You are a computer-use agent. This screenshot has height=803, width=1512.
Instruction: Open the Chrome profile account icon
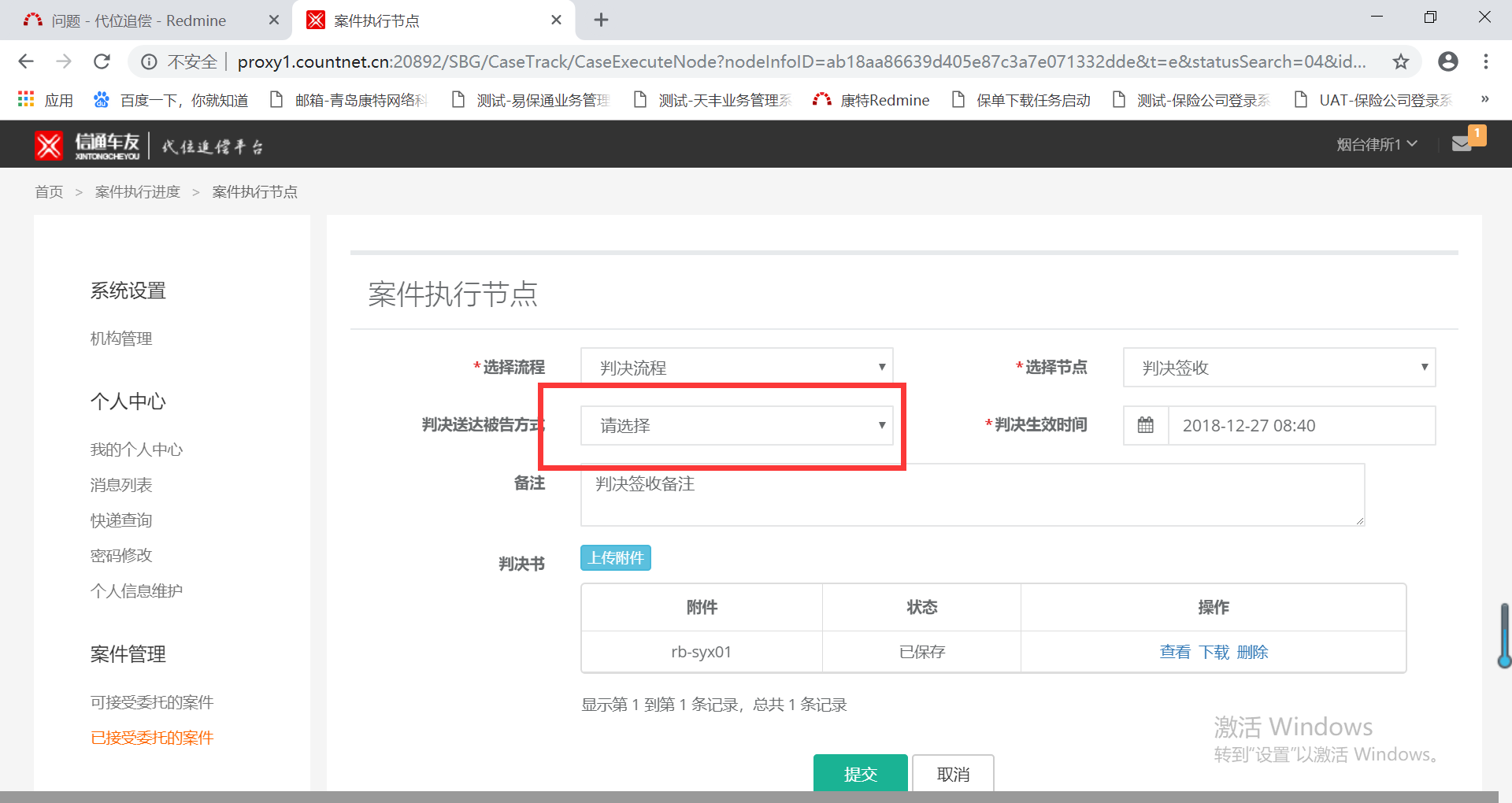[x=1447, y=61]
